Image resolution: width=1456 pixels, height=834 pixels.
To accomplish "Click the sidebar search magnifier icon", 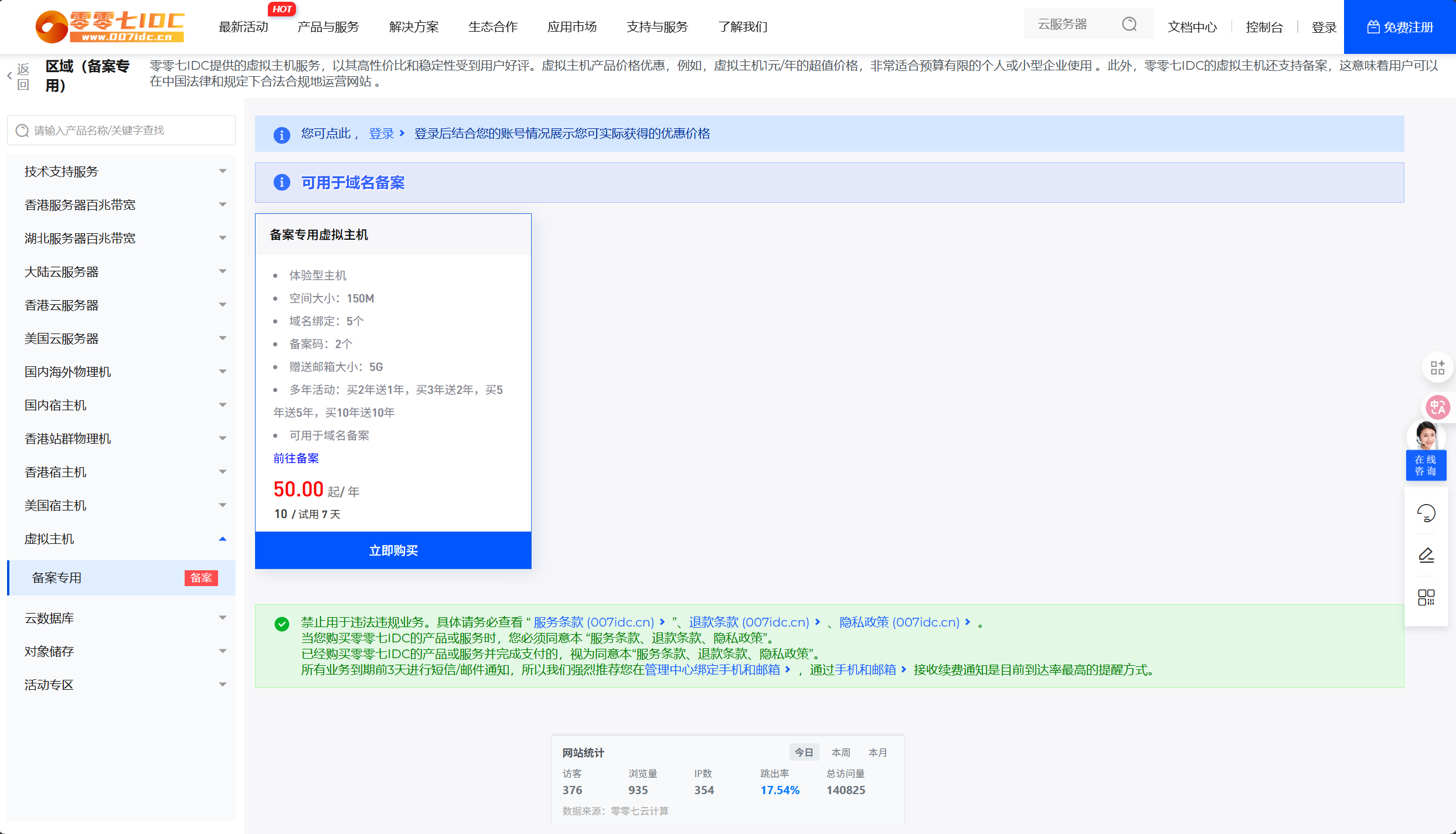I will pos(22,130).
